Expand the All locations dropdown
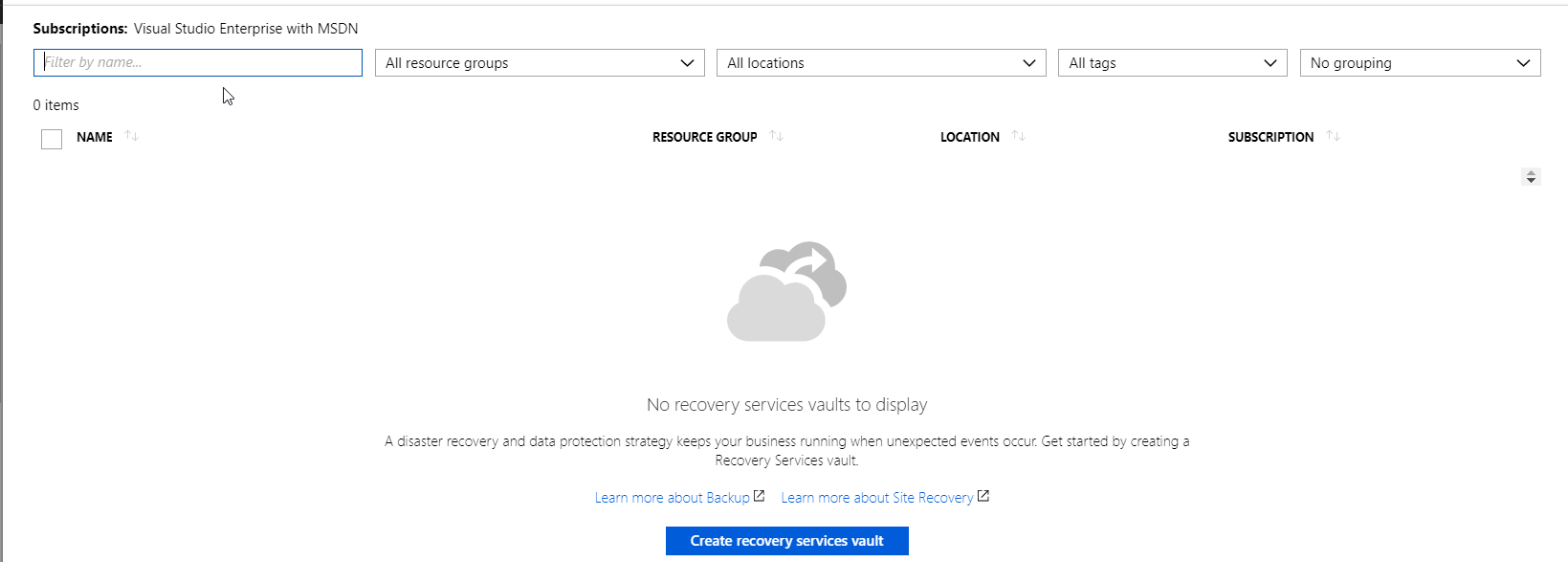 [880, 63]
